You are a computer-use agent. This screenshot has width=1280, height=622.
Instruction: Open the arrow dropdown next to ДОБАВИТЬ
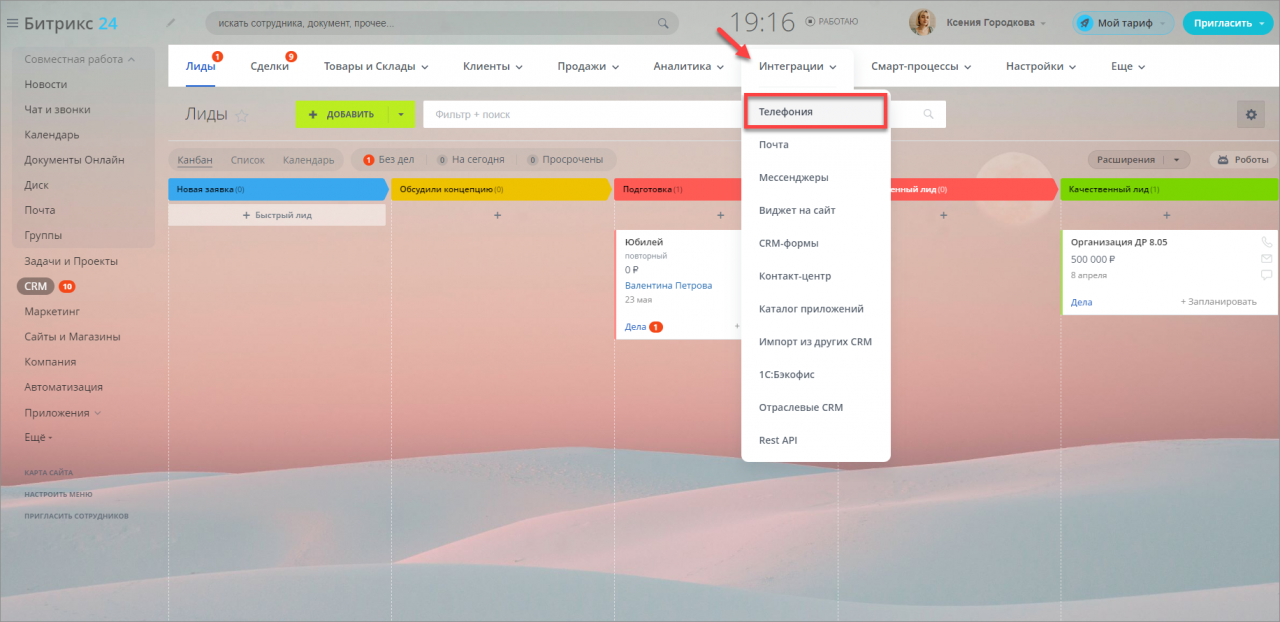click(400, 115)
